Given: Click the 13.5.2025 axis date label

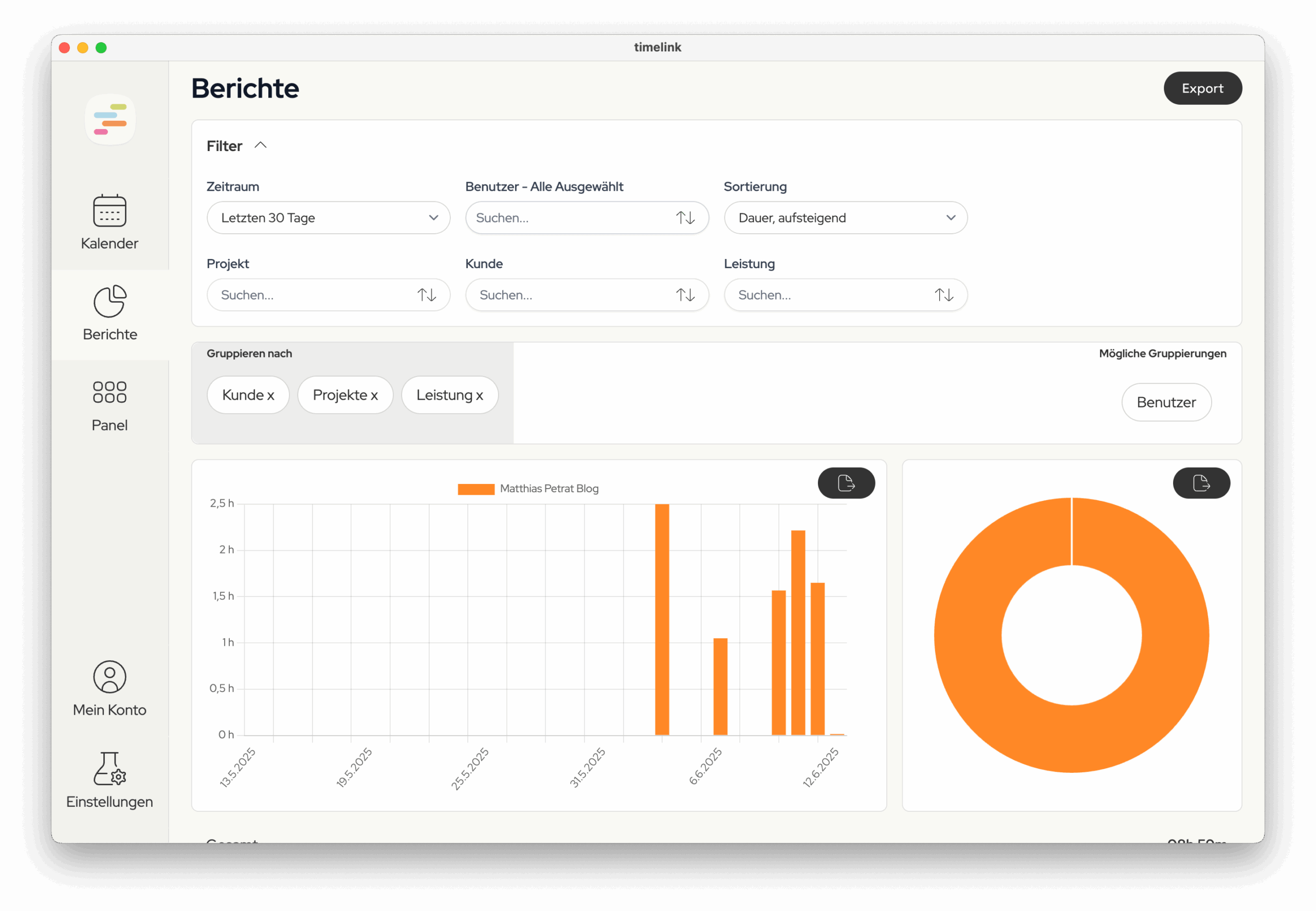Looking at the screenshot, I should pyautogui.click(x=237, y=767).
